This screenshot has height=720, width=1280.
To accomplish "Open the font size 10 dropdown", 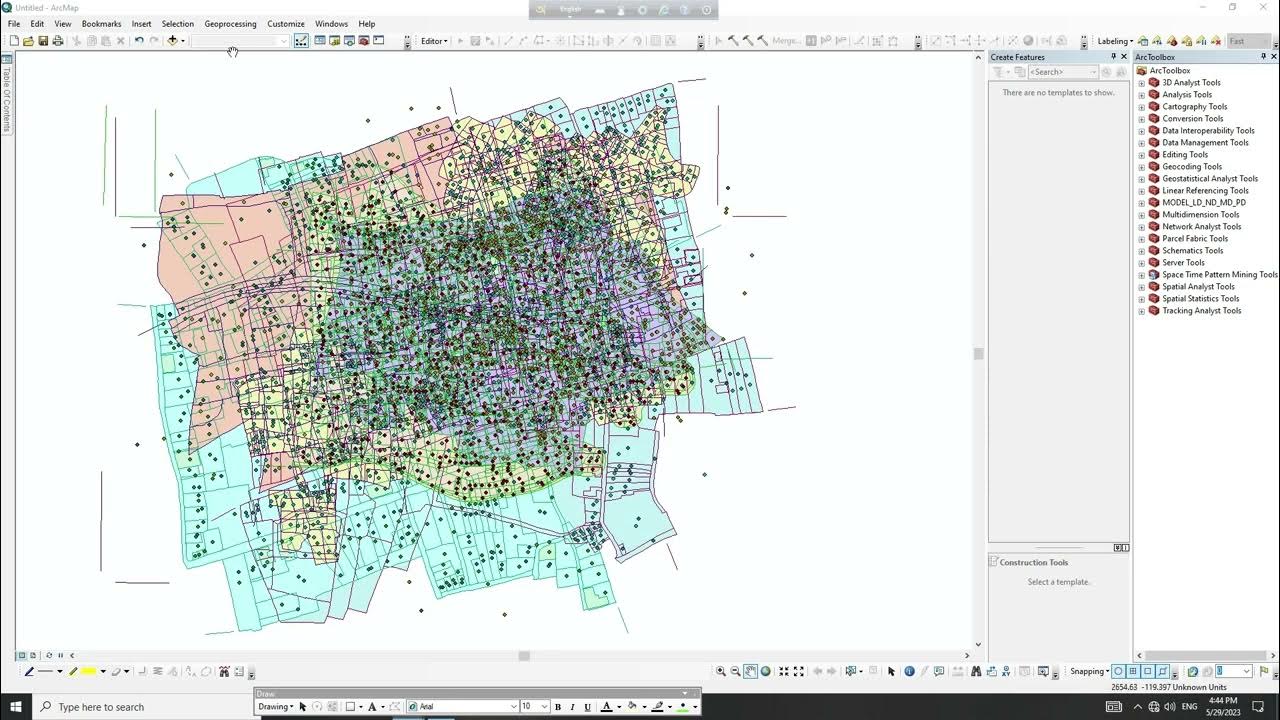I will pyautogui.click(x=544, y=707).
